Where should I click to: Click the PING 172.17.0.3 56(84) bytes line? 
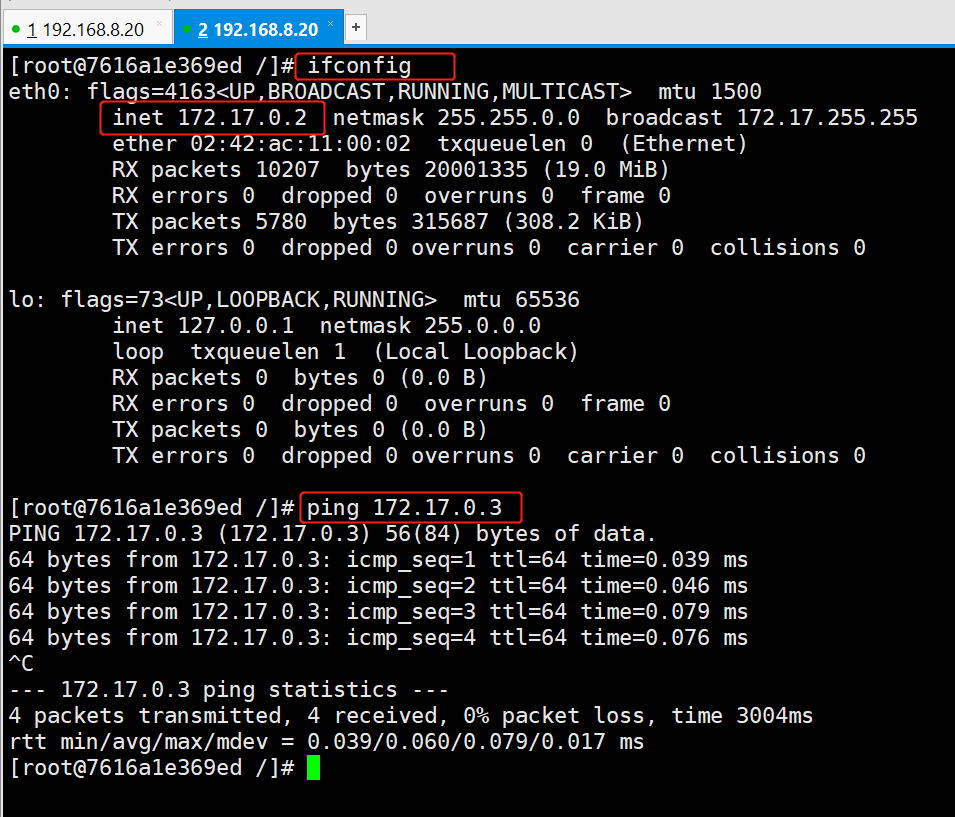click(x=333, y=534)
